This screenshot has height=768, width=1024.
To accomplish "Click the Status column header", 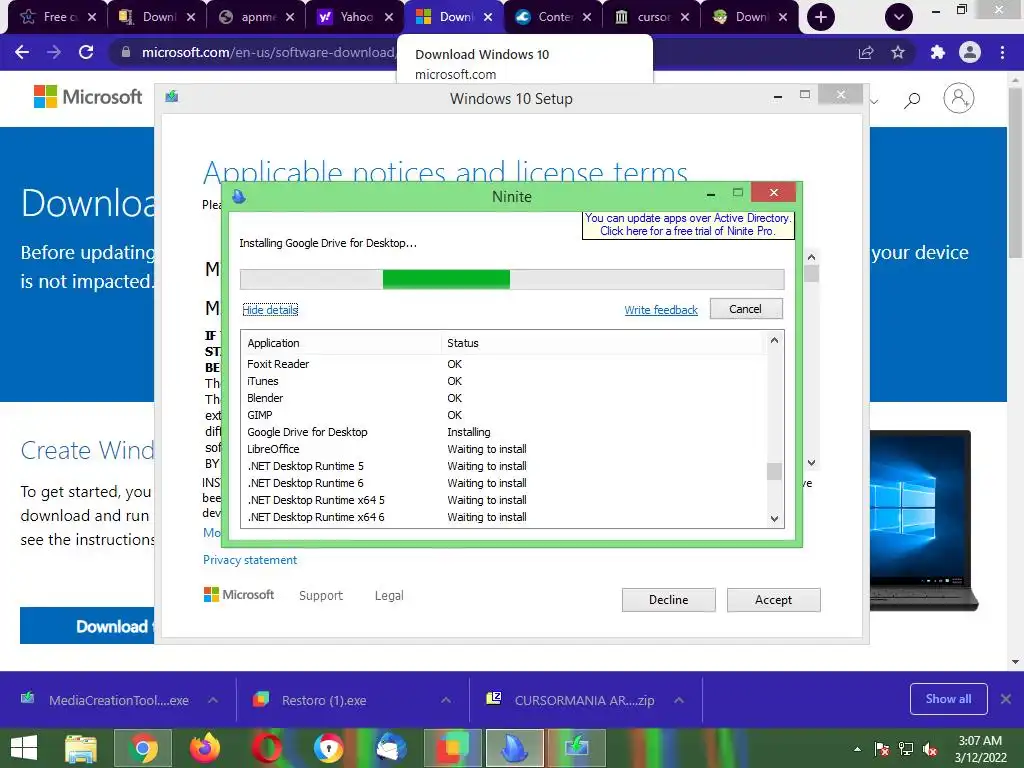I will point(602,343).
